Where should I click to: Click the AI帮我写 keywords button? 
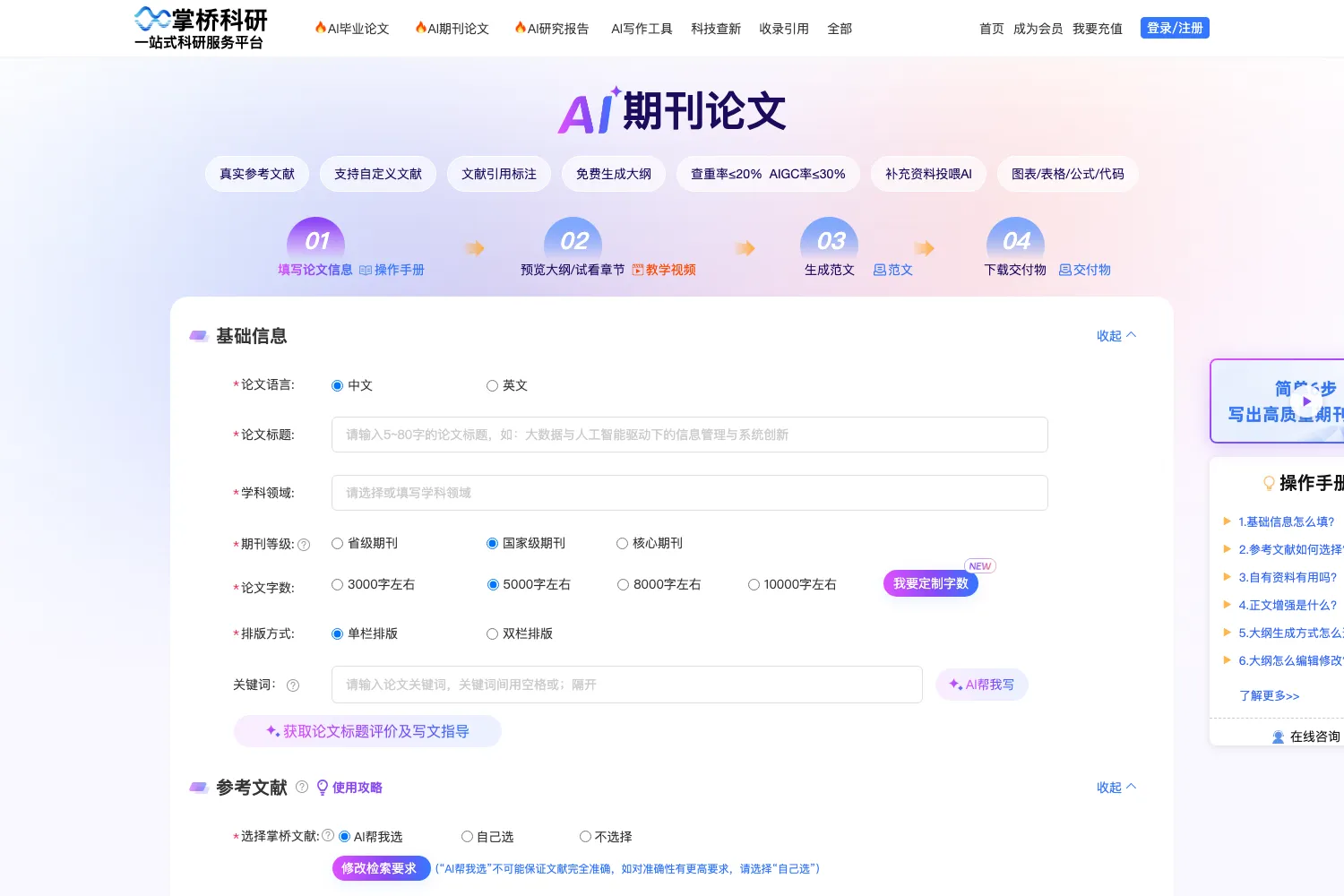982,685
